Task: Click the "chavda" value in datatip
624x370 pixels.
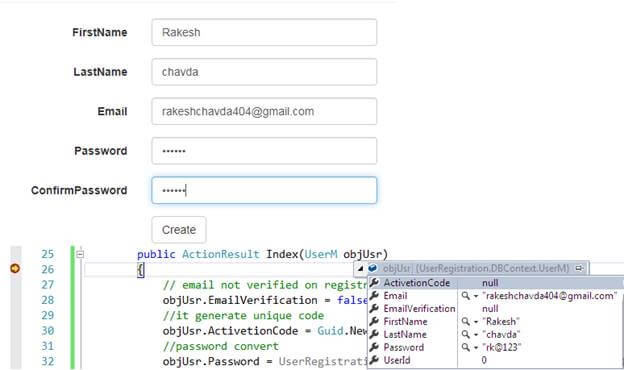Action: pyautogui.click(x=501, y=334)
